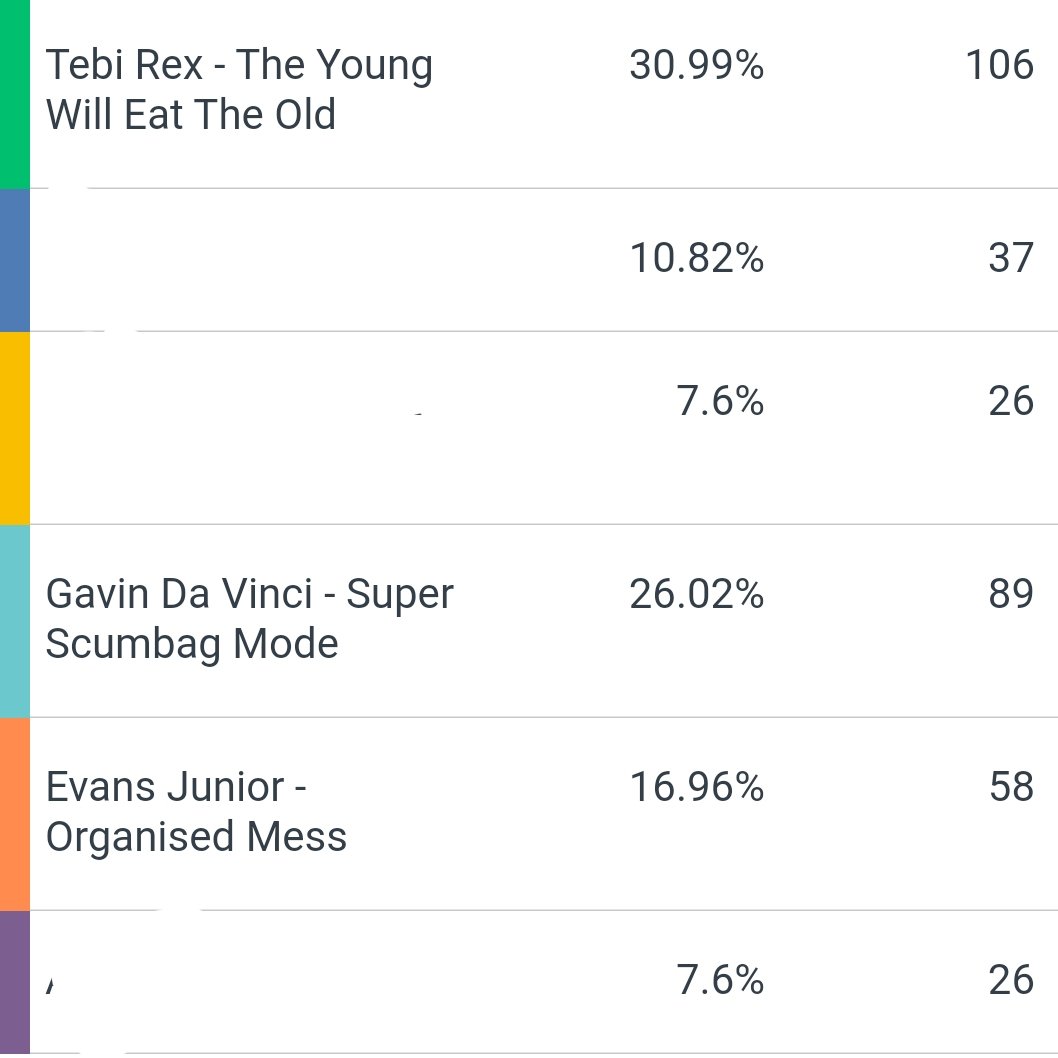Select the 89 vote count
This screenshot has height=1058, width=1058.
point(1011,594)
